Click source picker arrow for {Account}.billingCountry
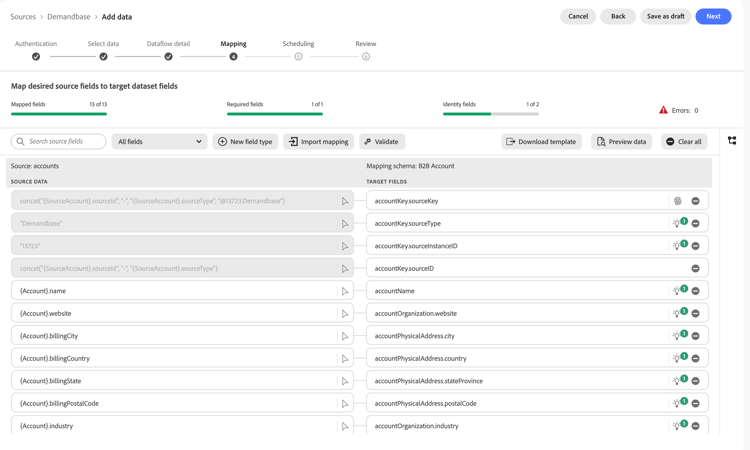This screenshot has height=450, width=750. click(x=345, y=358)
